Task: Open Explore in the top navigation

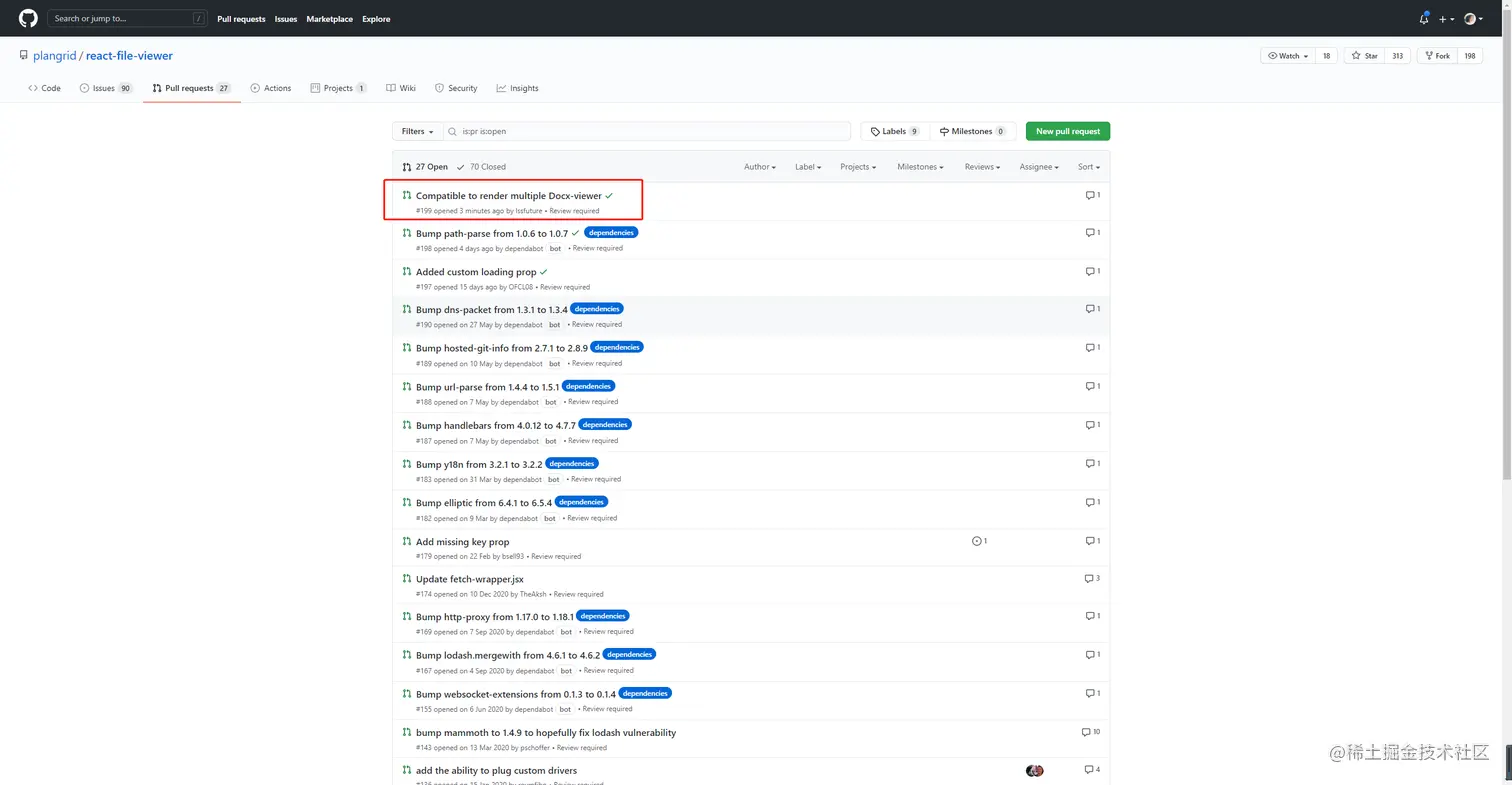Action: [x=376, y=19]
